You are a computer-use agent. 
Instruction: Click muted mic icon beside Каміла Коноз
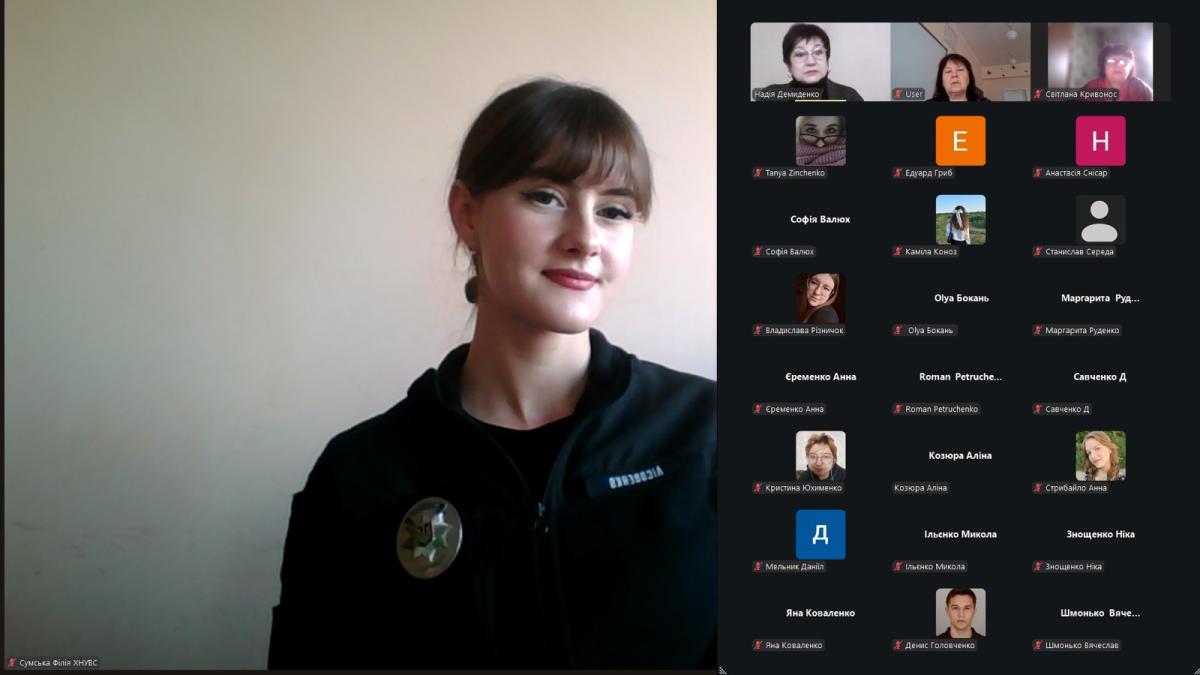pos(898,252)
